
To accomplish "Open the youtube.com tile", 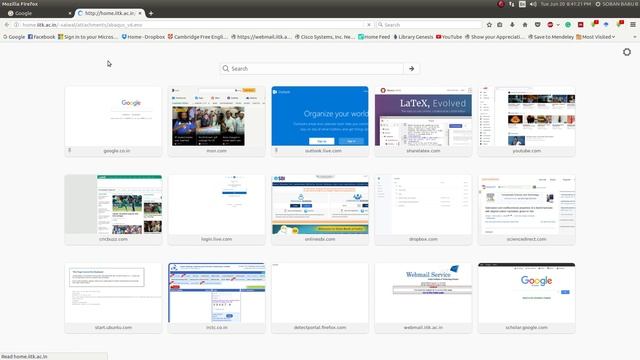I will coord(527,121).
